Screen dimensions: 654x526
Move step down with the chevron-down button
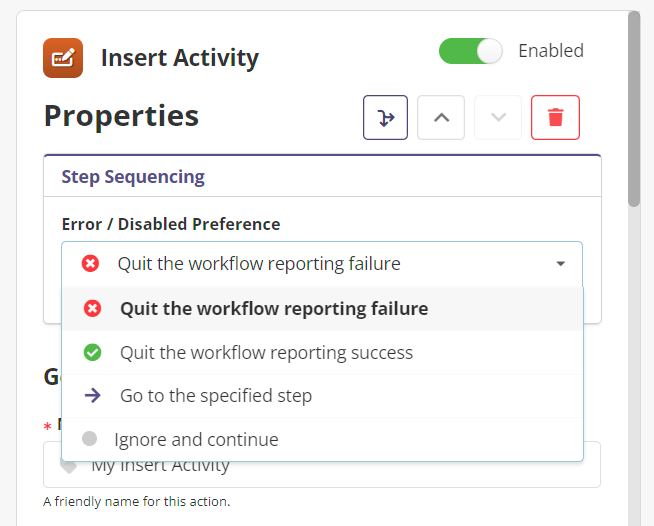[499, 118]
